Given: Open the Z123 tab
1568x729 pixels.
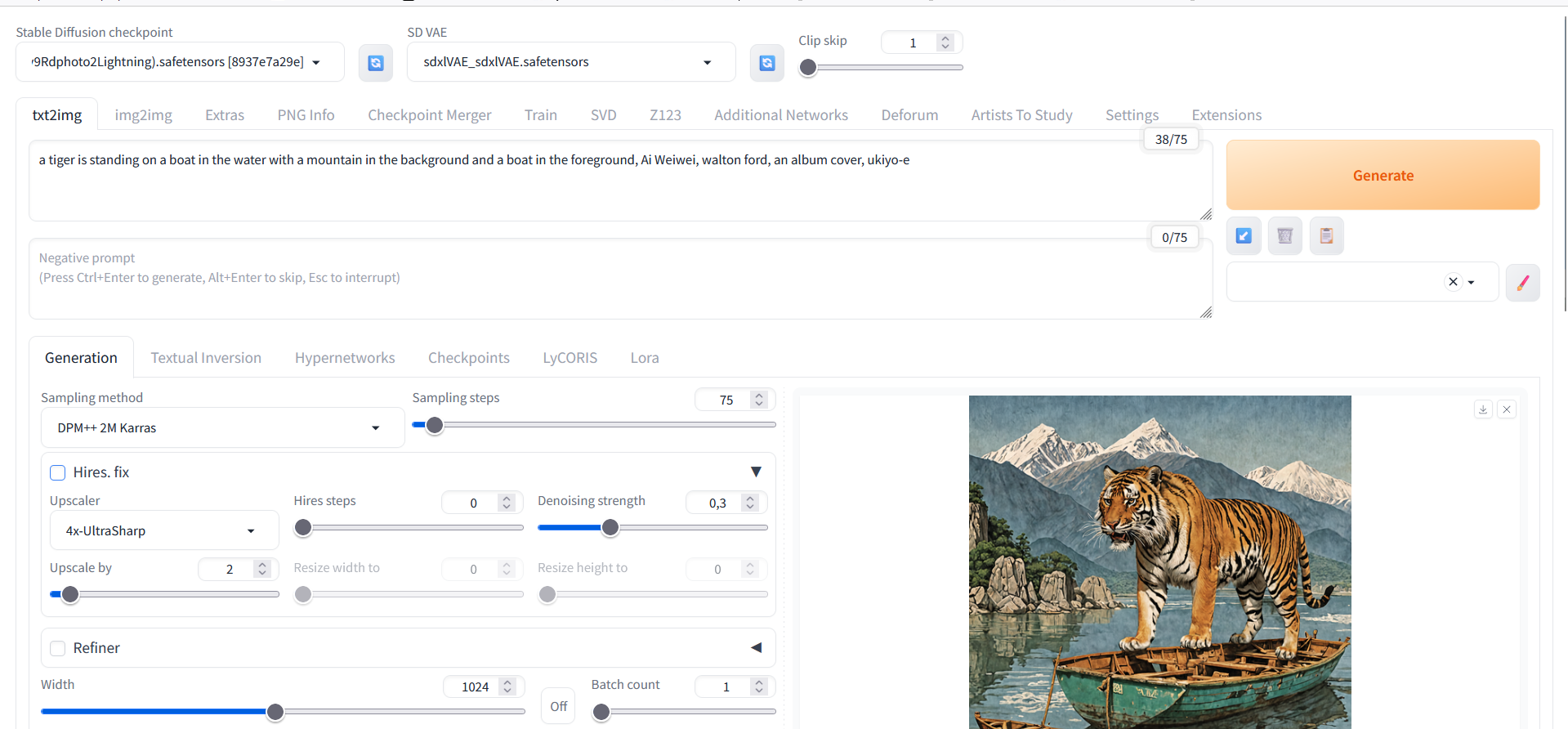Looking at the screenshot, I should (x=666, y=115).
